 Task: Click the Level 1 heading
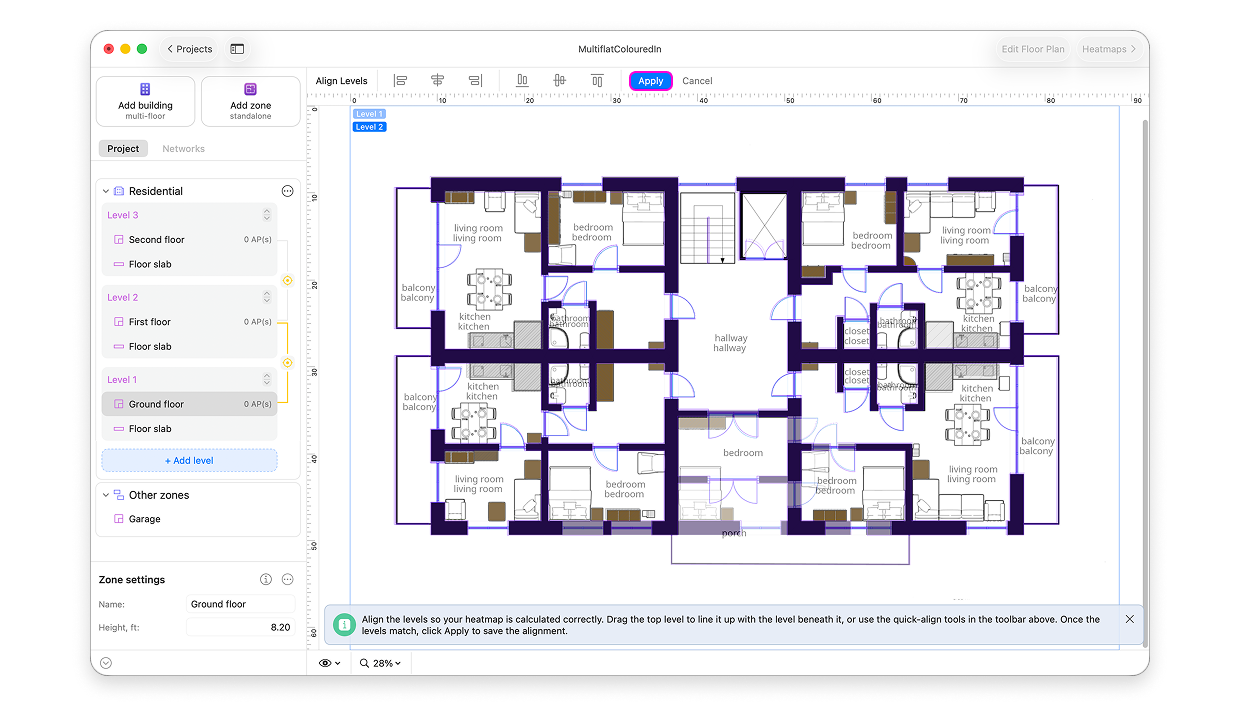[123, 380]
